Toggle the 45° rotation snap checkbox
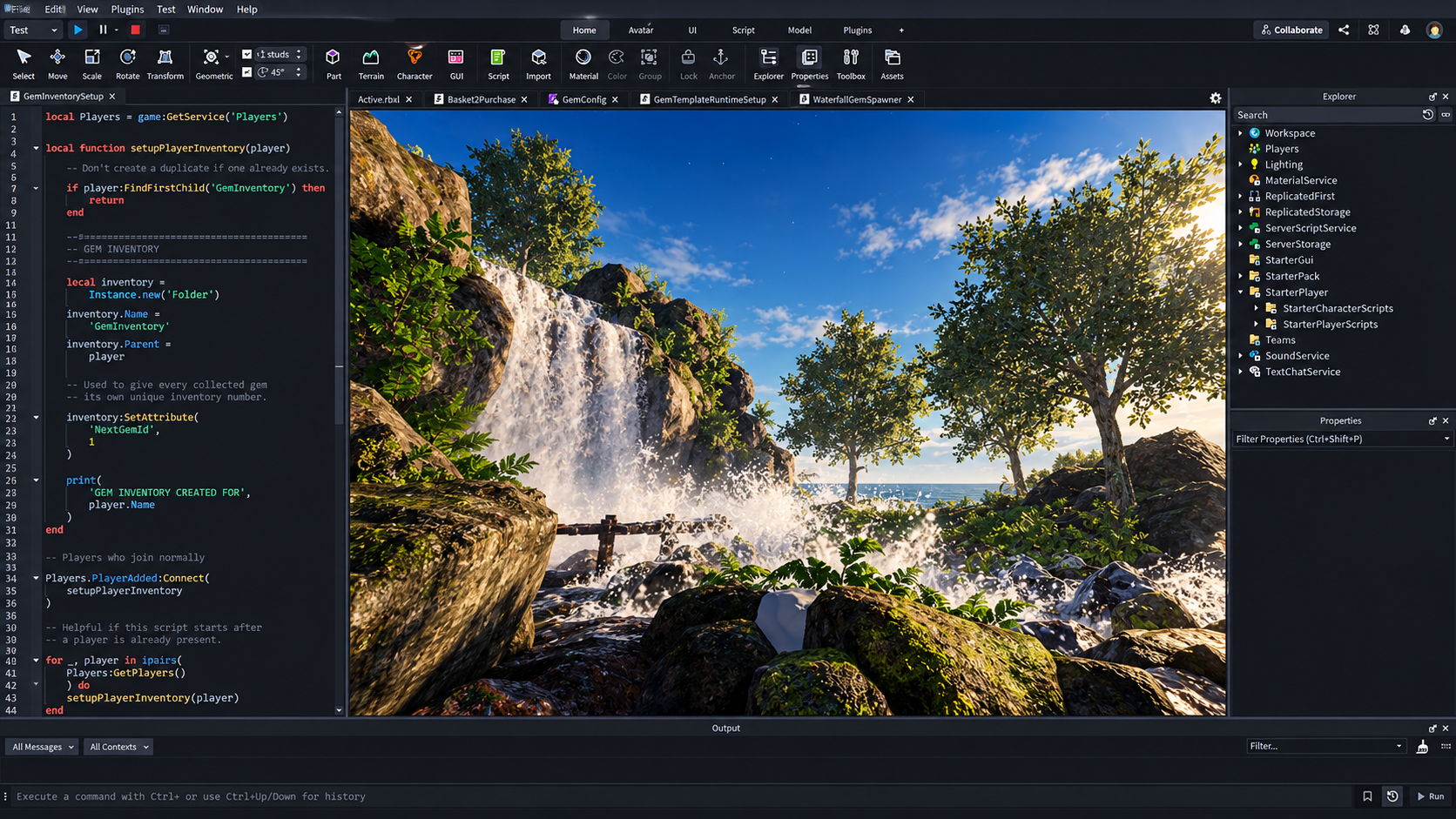 click(x=247, y=72)
